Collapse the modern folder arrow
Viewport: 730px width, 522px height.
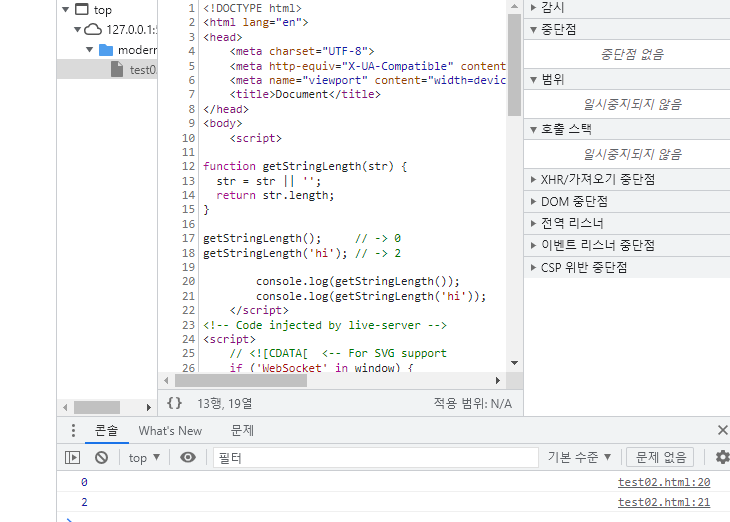pyautogui.click(x=89, y=50)
